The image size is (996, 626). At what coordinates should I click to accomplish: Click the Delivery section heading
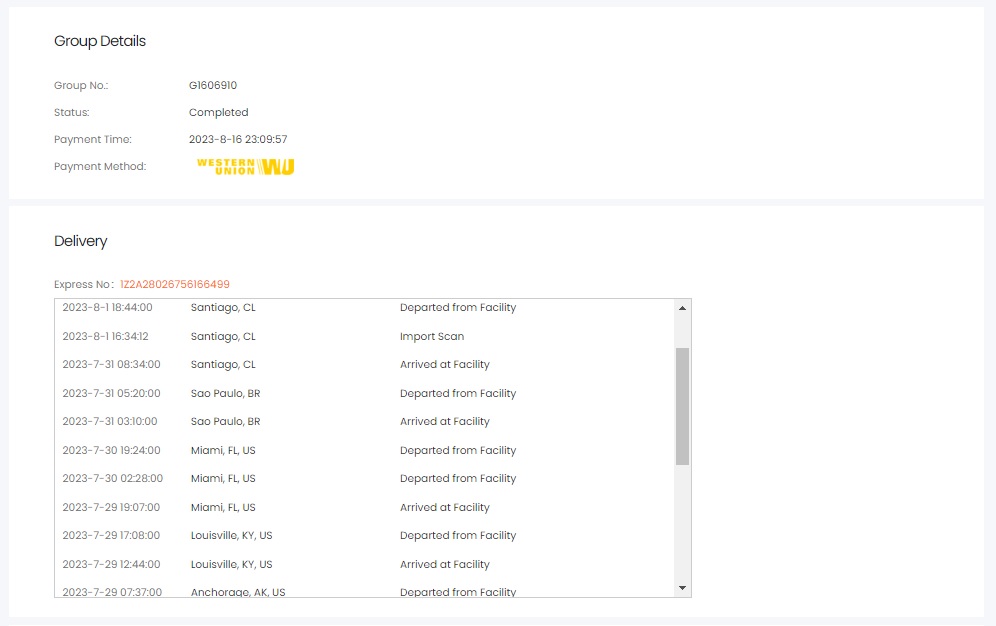(81, 241)
